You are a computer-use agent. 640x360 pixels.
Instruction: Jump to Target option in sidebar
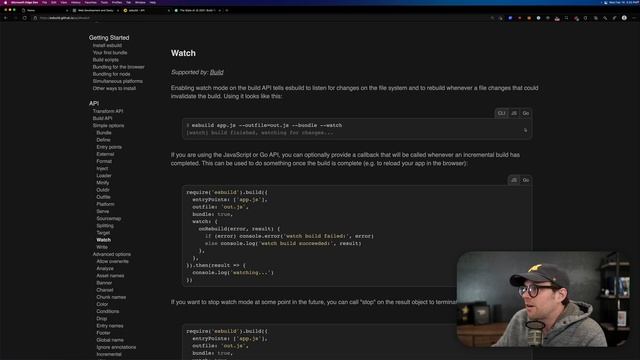point(103,233)
